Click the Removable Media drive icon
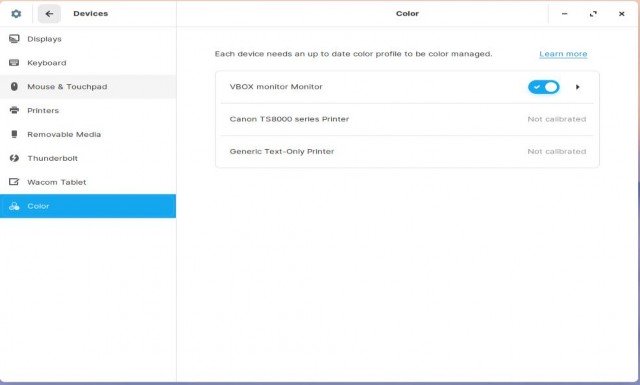The image size is (640, 385). pyautogui.click(x=14, y=134)
